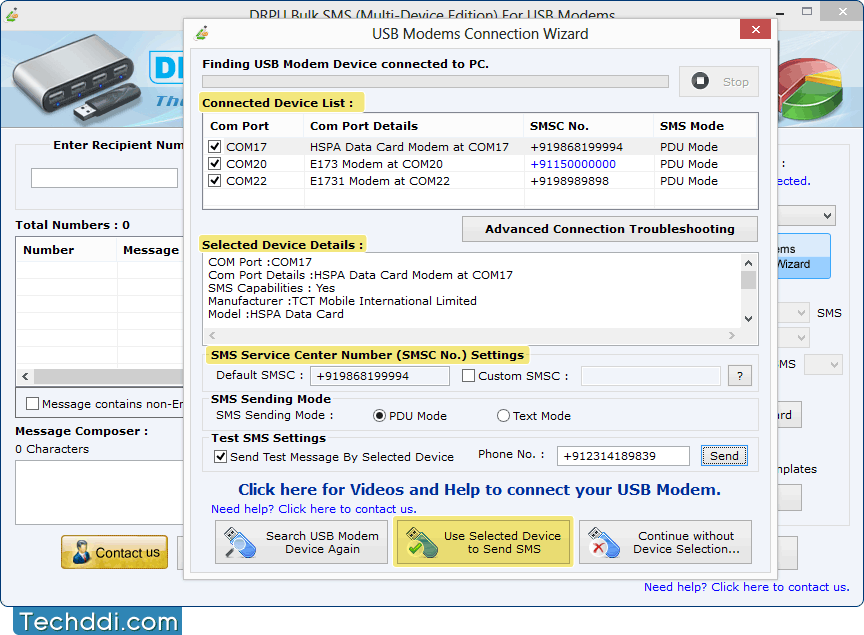This screenshot has height=635, width=864.
Task: Click the green check USB device icon
Action: coord(422,542)
